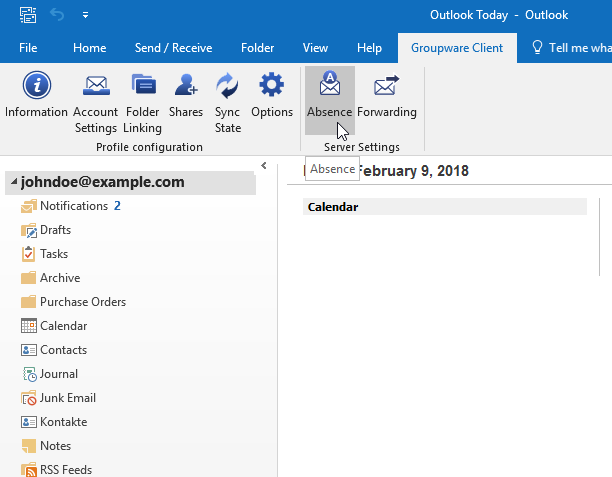Switch to the Folder tab
The image size is (612, 477).
pyautogui.click(x=257, y=48)
